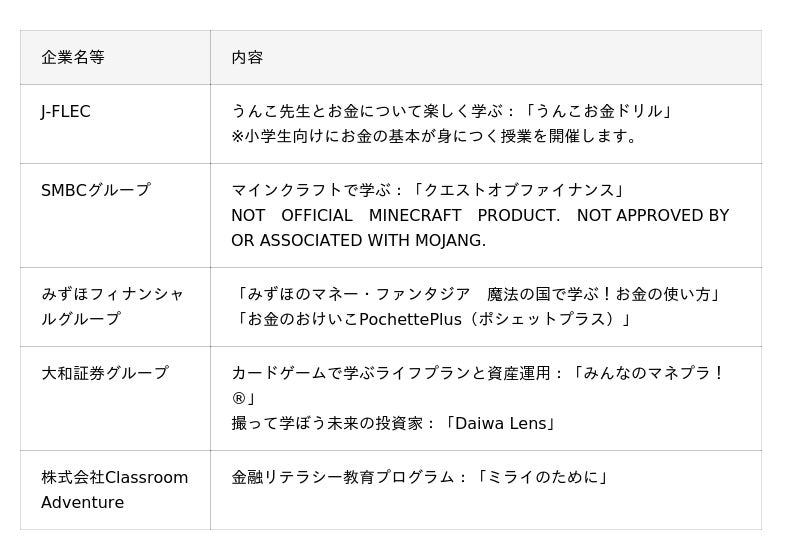Click the クエストオブファイナンス program line
Viewport: 800px width, 560px height.
pyautogui.click(x=428, y=190)
